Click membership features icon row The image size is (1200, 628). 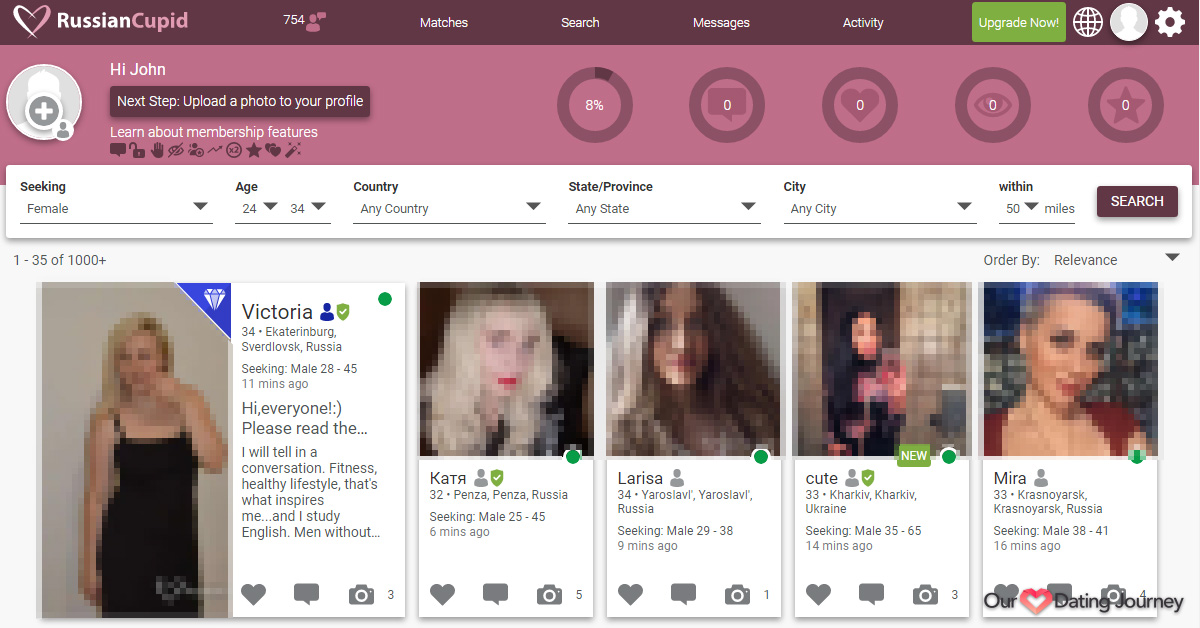(x=206, y=150)
